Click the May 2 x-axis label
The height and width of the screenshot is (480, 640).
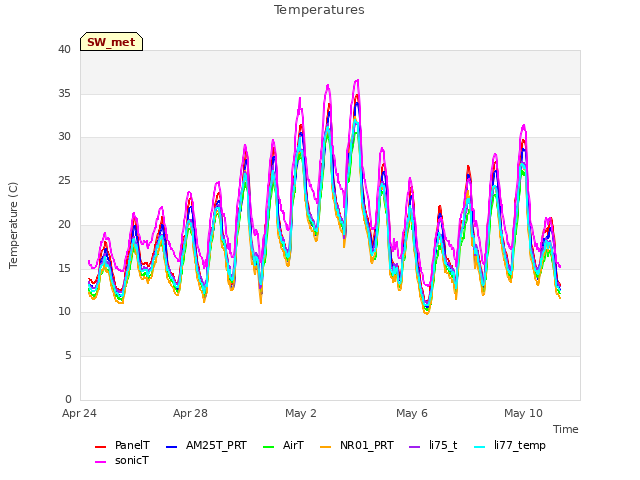301,413
